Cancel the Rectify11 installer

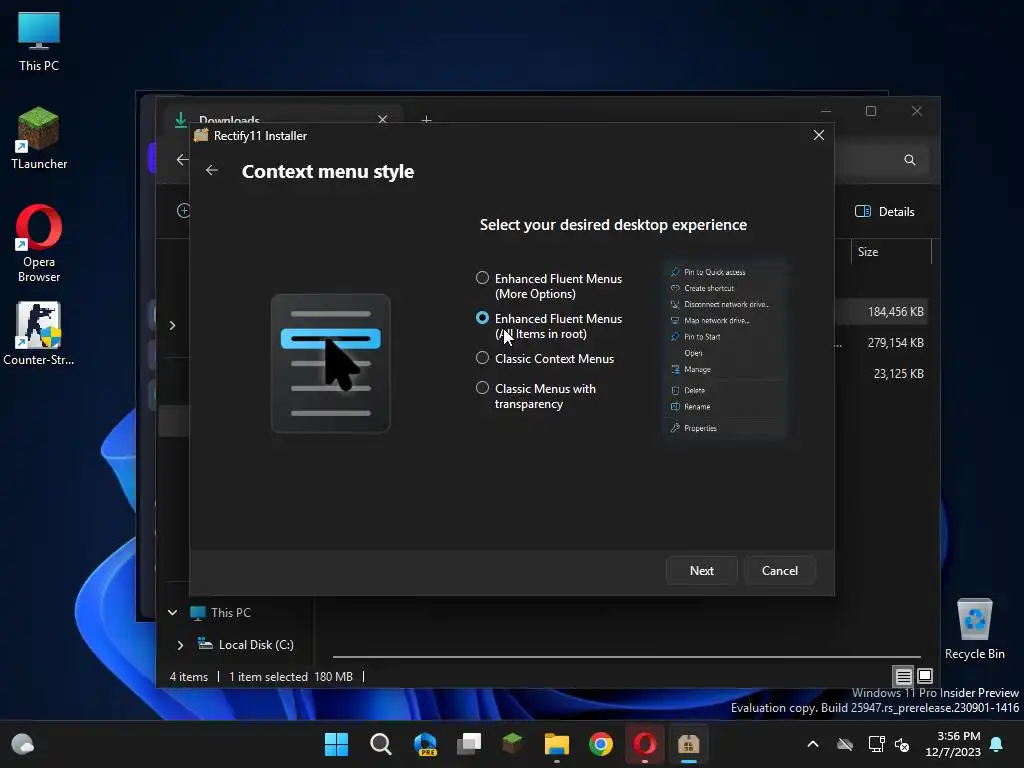(780, 571)
